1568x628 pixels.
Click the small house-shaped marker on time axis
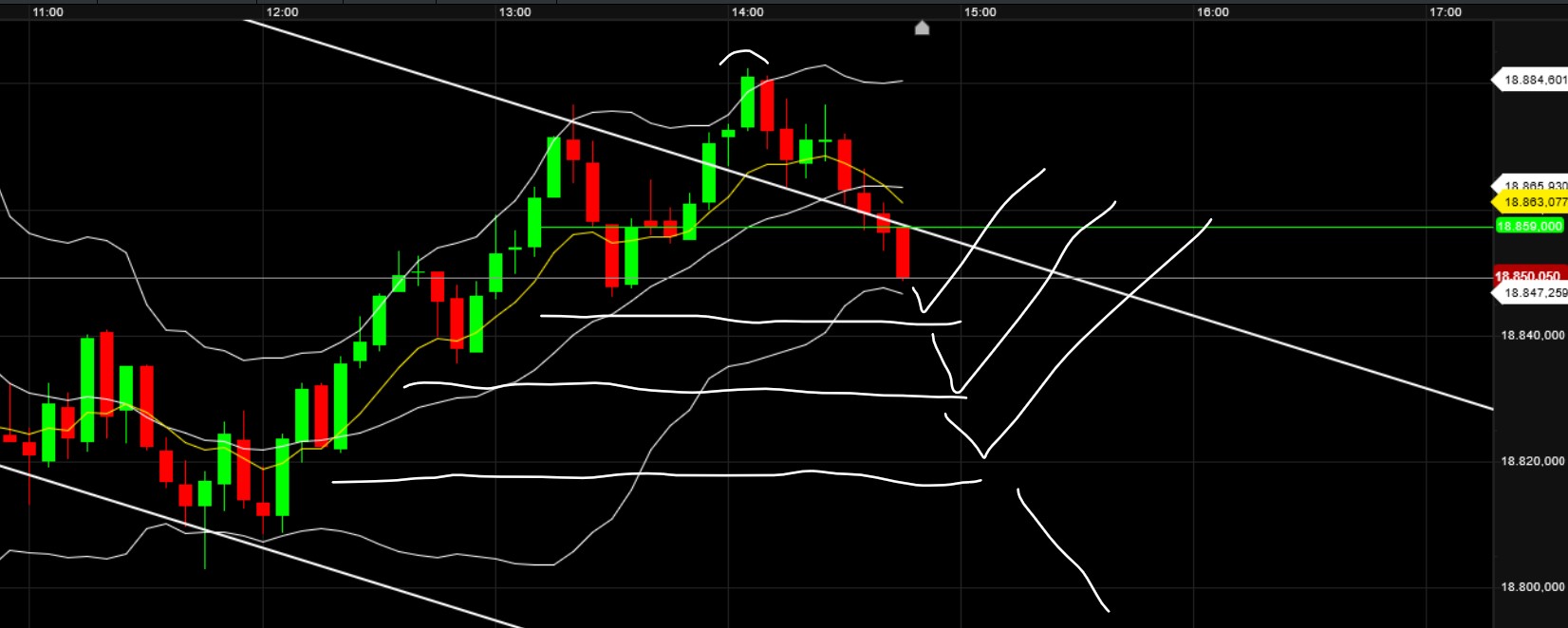point(922,28)
